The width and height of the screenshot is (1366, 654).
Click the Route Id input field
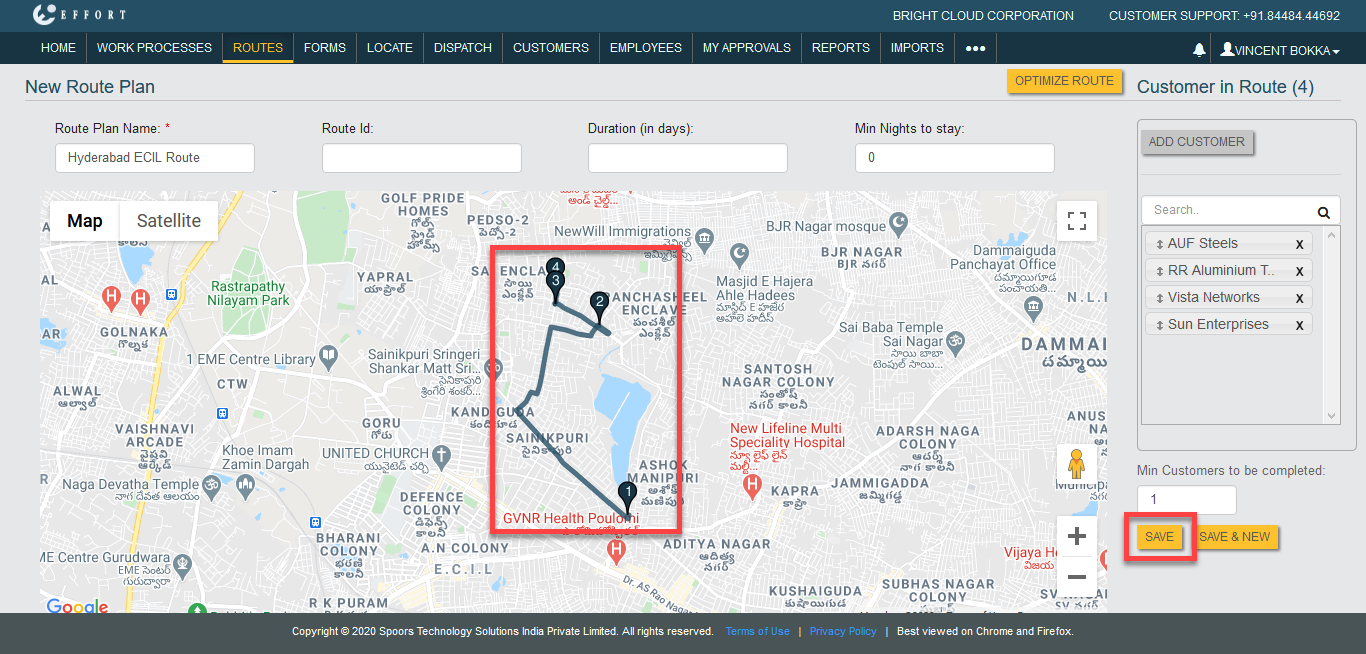[421, 158]
